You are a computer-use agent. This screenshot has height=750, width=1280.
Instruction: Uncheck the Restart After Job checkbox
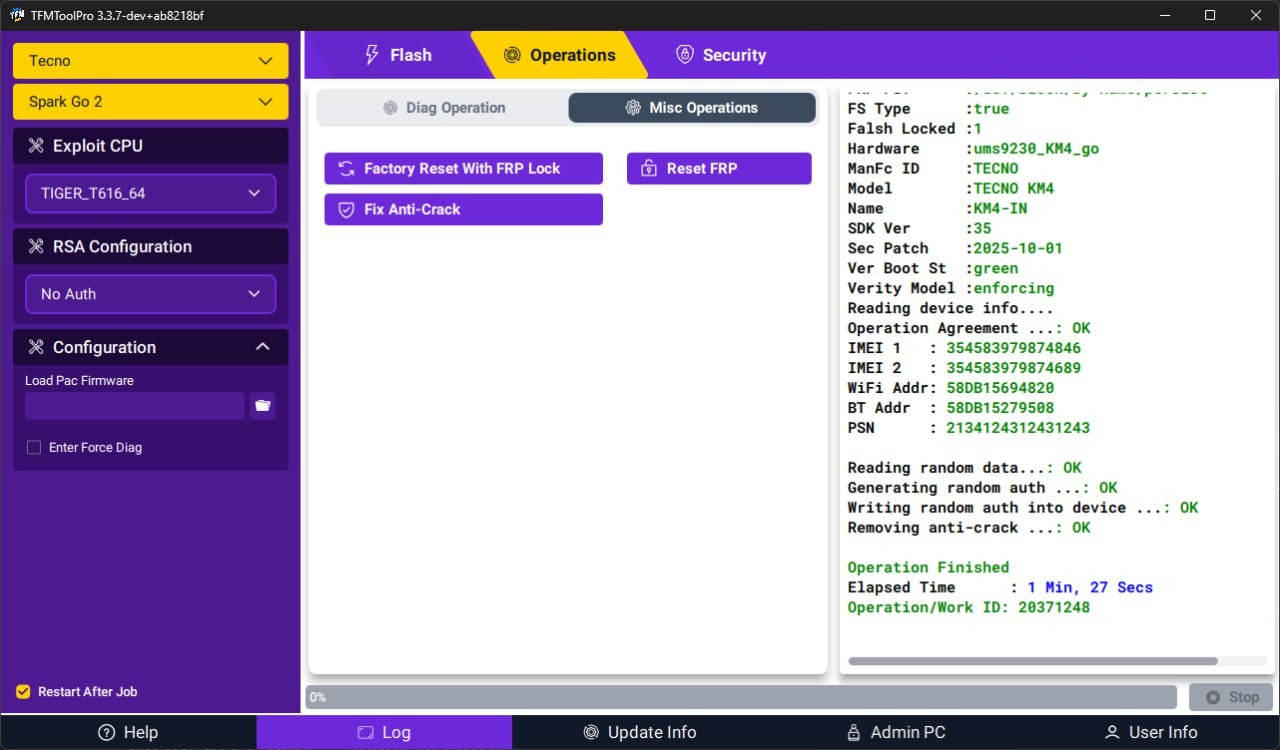coord(23,692)
